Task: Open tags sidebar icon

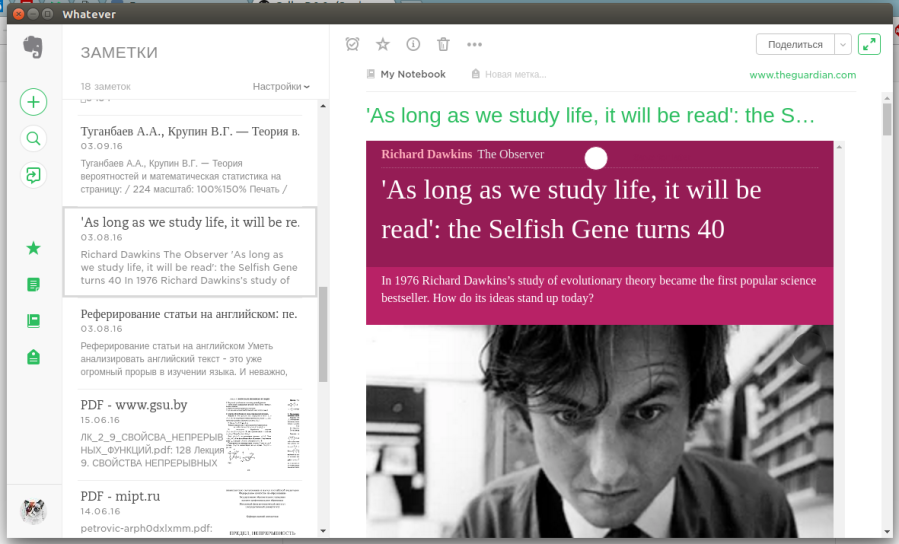Action: 33,357
